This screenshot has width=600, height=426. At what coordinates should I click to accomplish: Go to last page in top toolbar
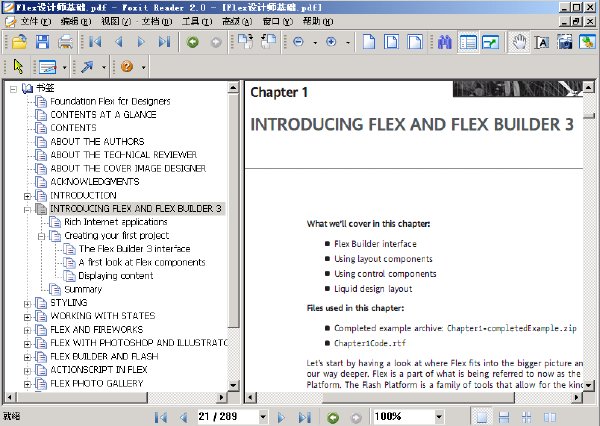click(165, 42)
